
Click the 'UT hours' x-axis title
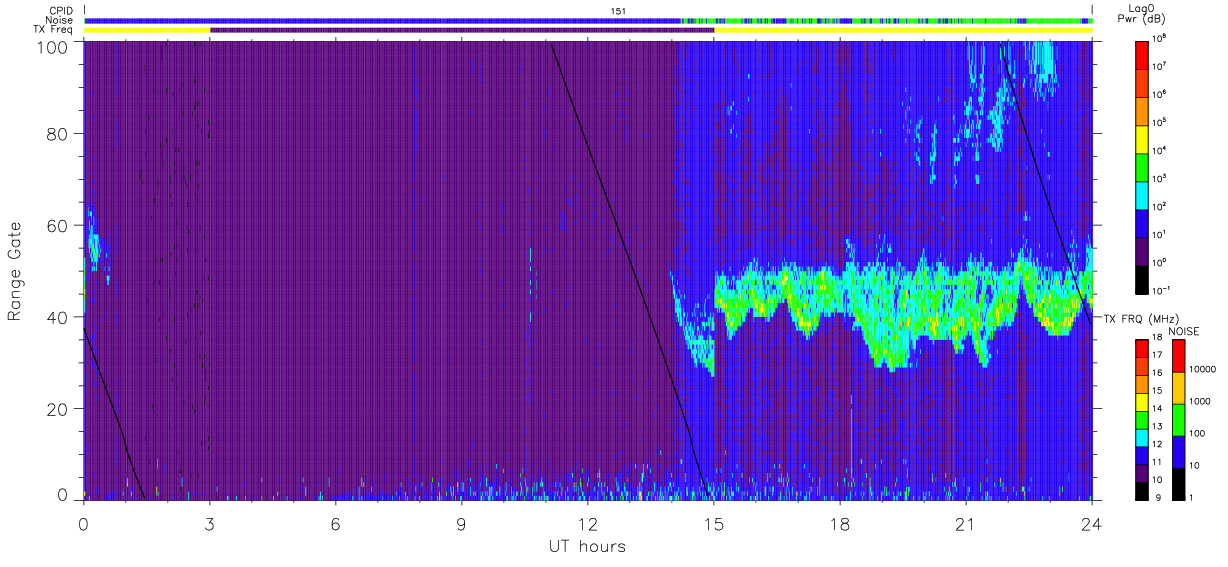coord(587,547)
